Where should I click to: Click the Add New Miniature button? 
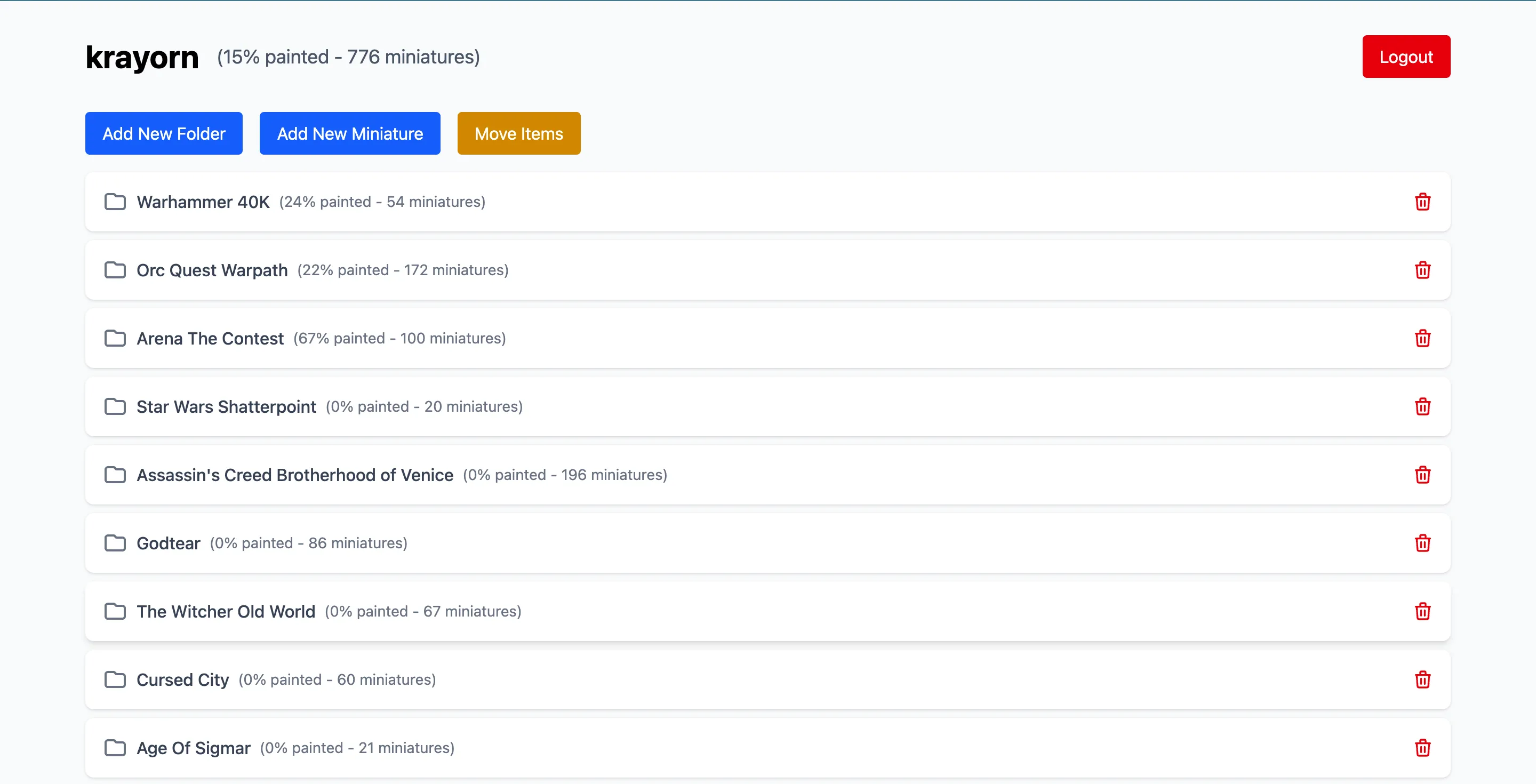pyautogui.click(x=349, y=133)
